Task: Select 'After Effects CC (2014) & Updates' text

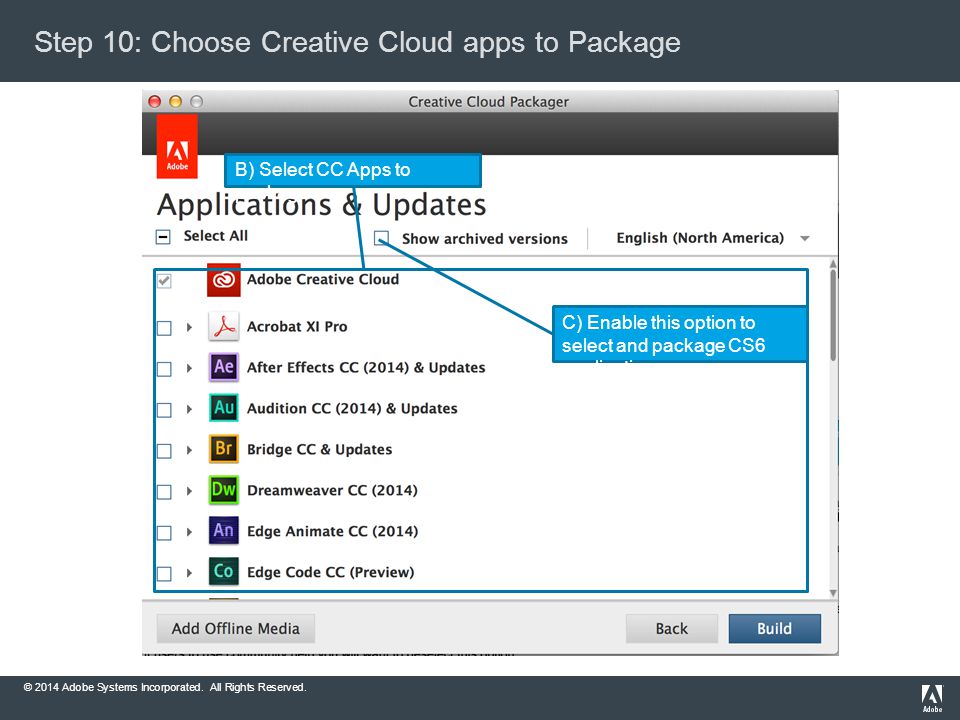Action: 366,367
